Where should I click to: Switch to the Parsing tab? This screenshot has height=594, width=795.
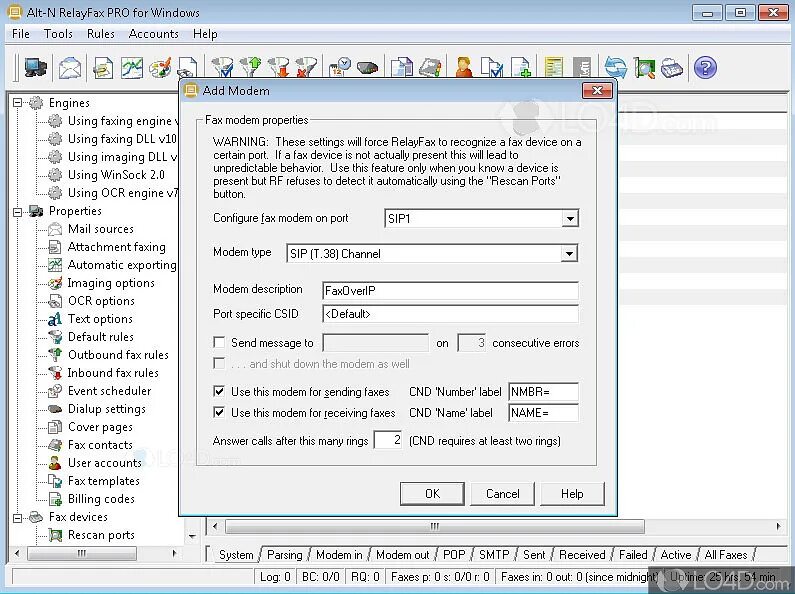[x=284, y=555]
